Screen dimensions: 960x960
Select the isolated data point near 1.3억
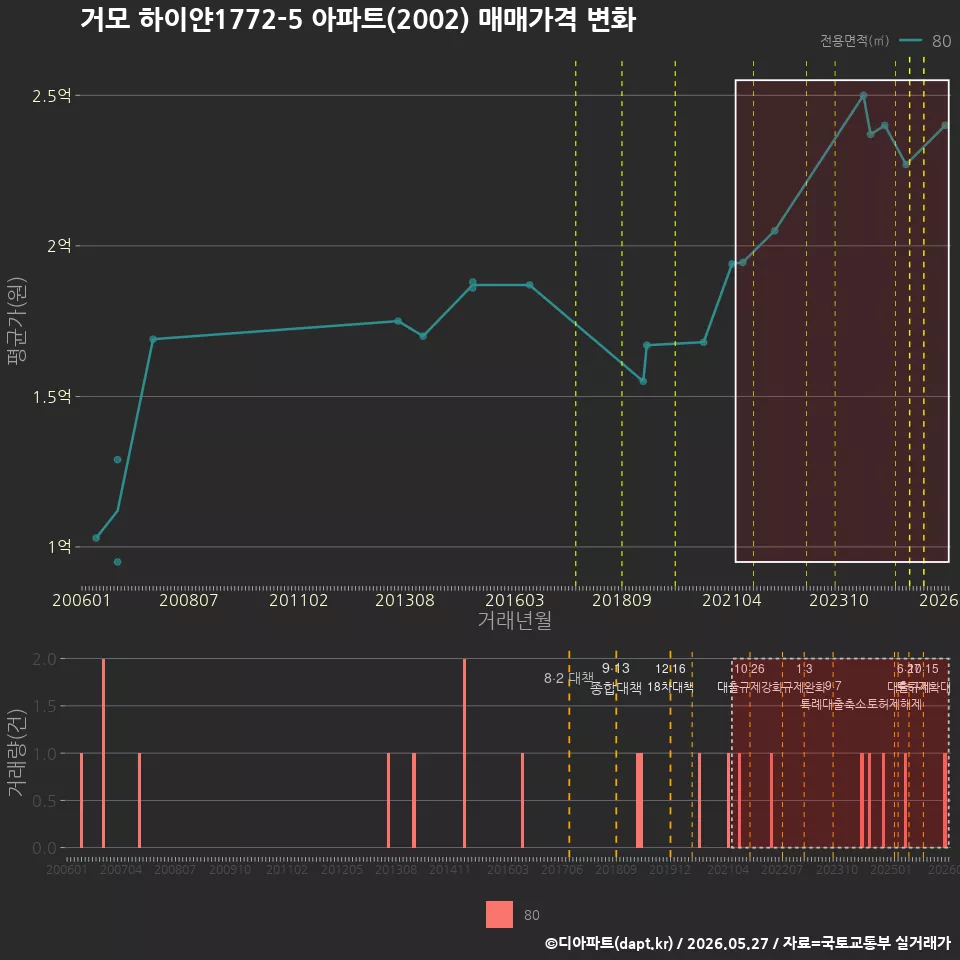click(118, 460)
